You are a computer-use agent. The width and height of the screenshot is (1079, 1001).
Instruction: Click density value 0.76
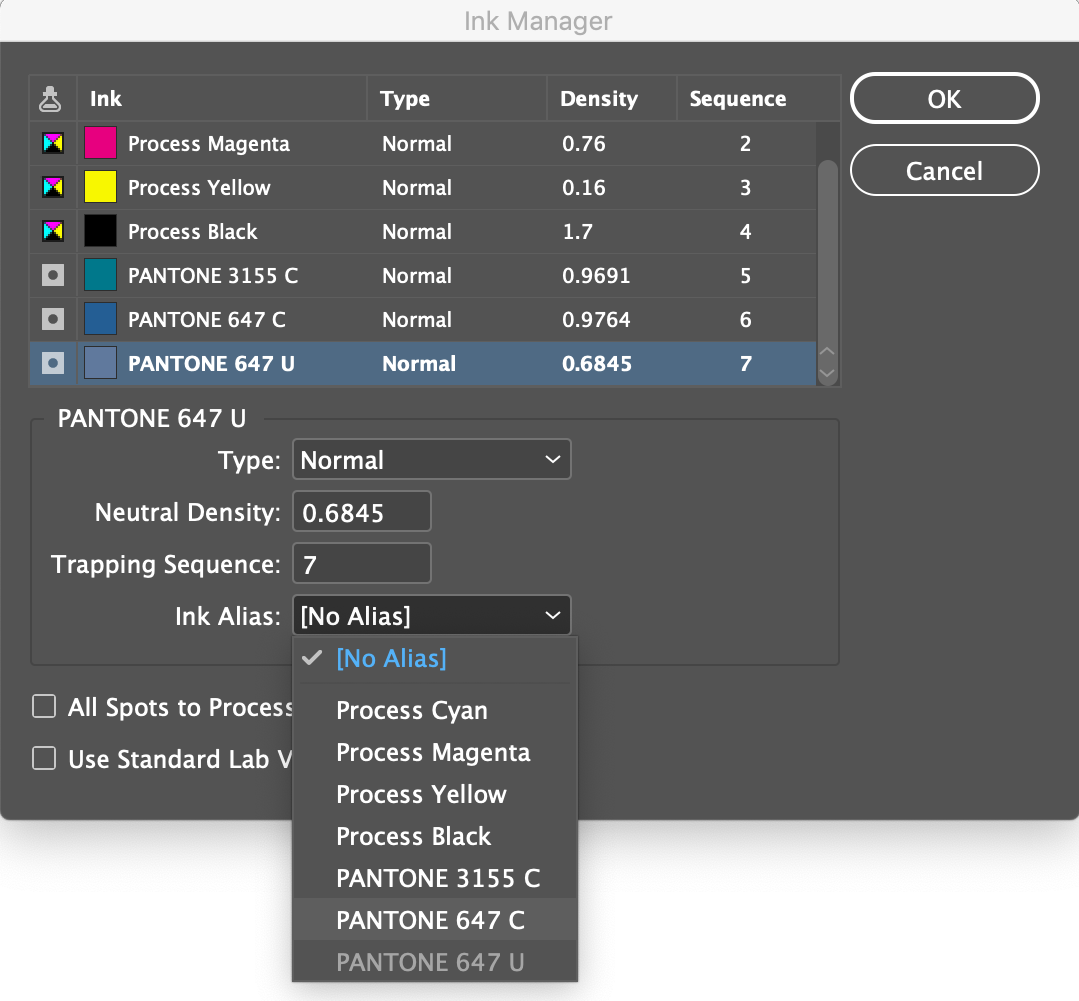pyautogui.click(x=584, y=144)
